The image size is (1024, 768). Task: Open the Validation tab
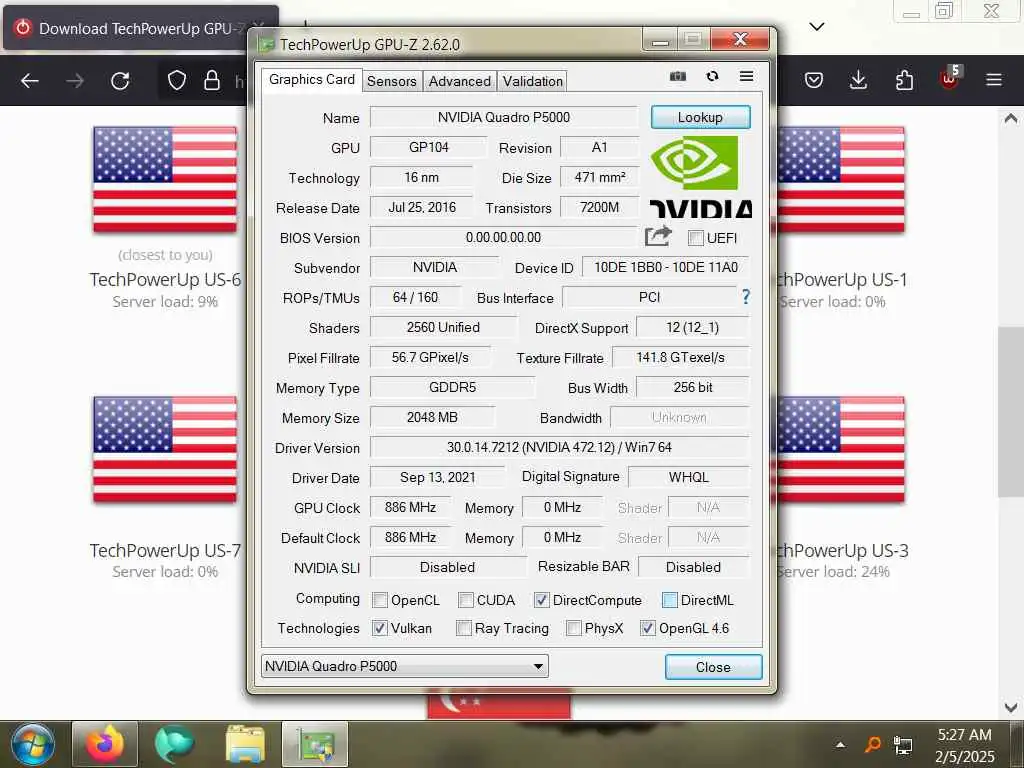532,81
